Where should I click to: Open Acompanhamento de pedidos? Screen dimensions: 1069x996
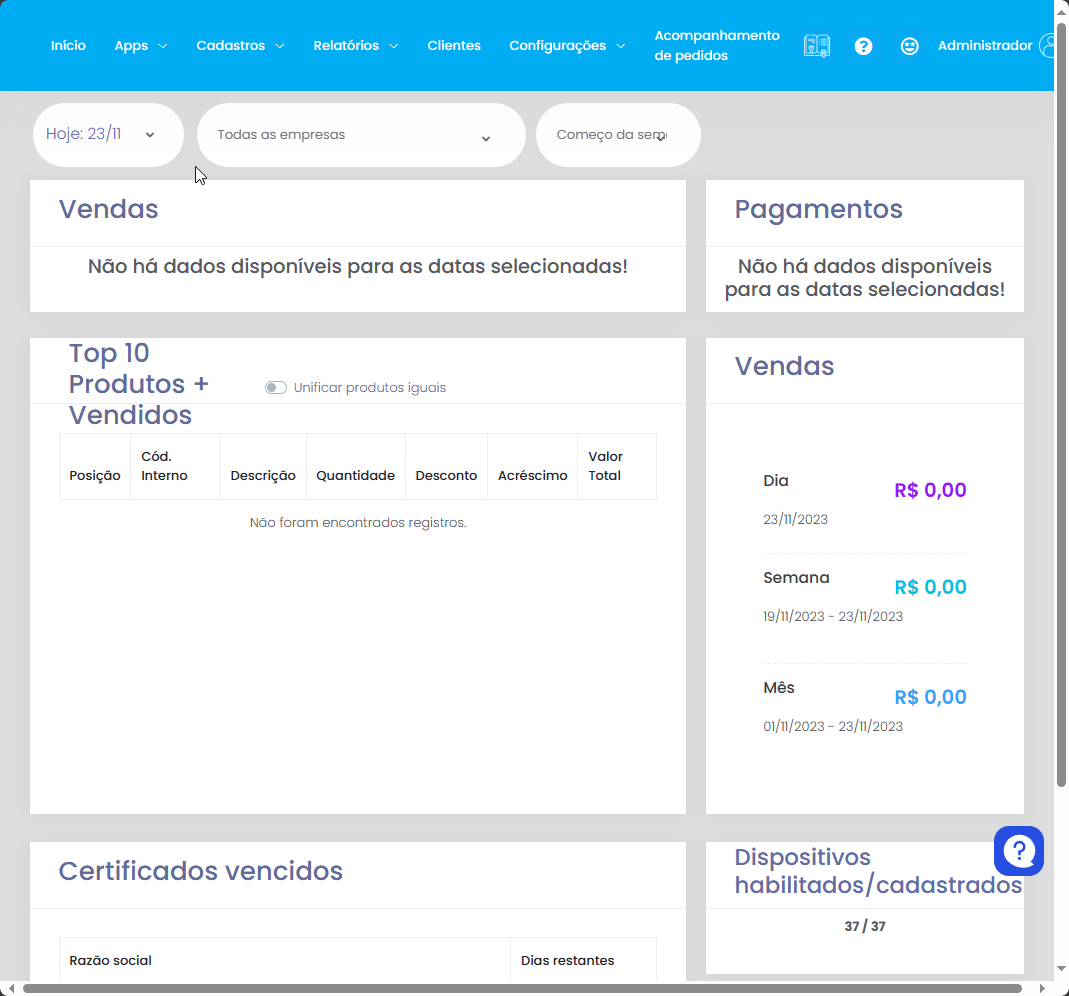coord(717,46)
